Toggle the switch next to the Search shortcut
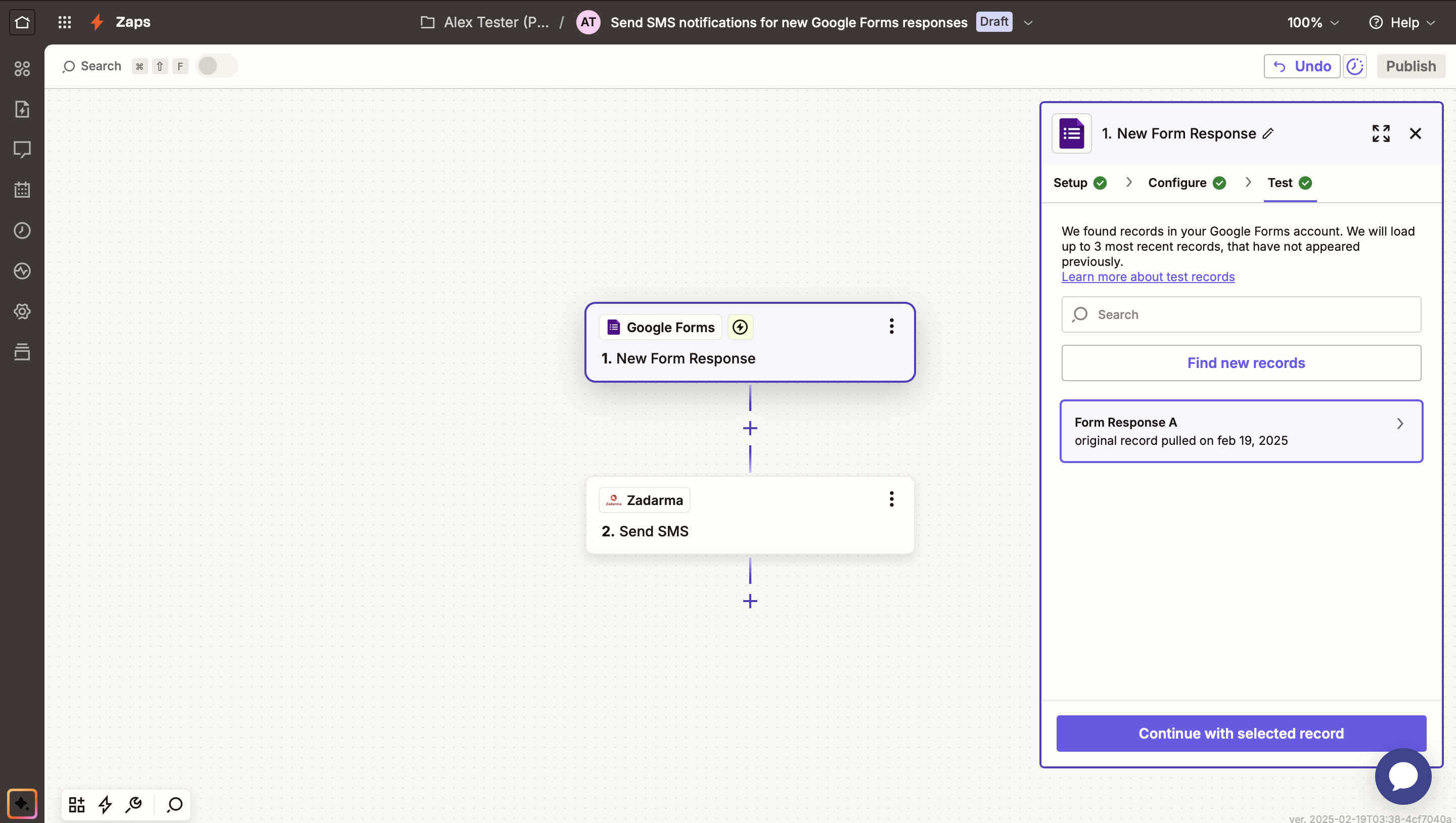This screenshot has width=1456, height=823. (x=216, y=66)
